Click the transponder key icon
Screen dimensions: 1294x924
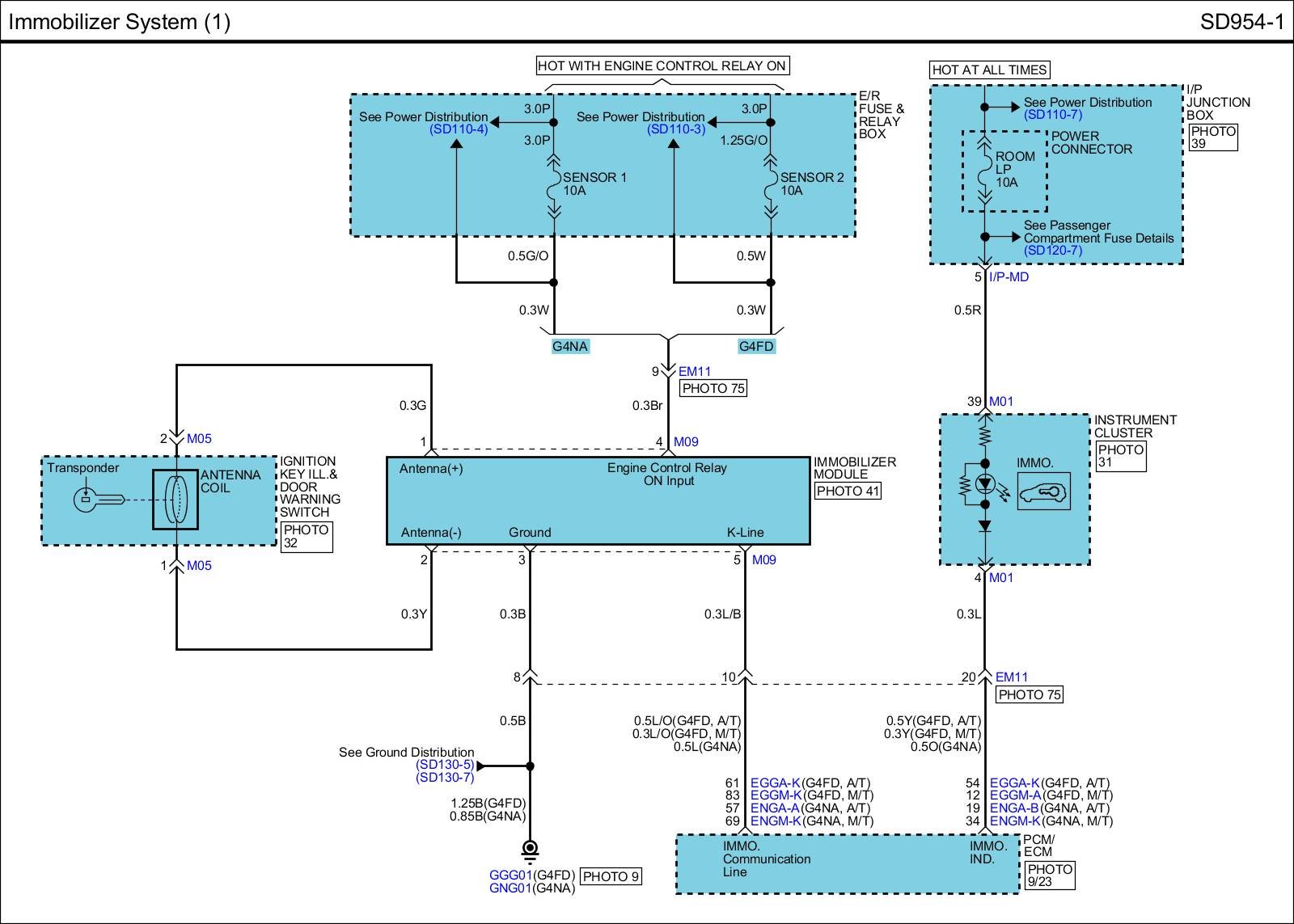pos(98,500)
